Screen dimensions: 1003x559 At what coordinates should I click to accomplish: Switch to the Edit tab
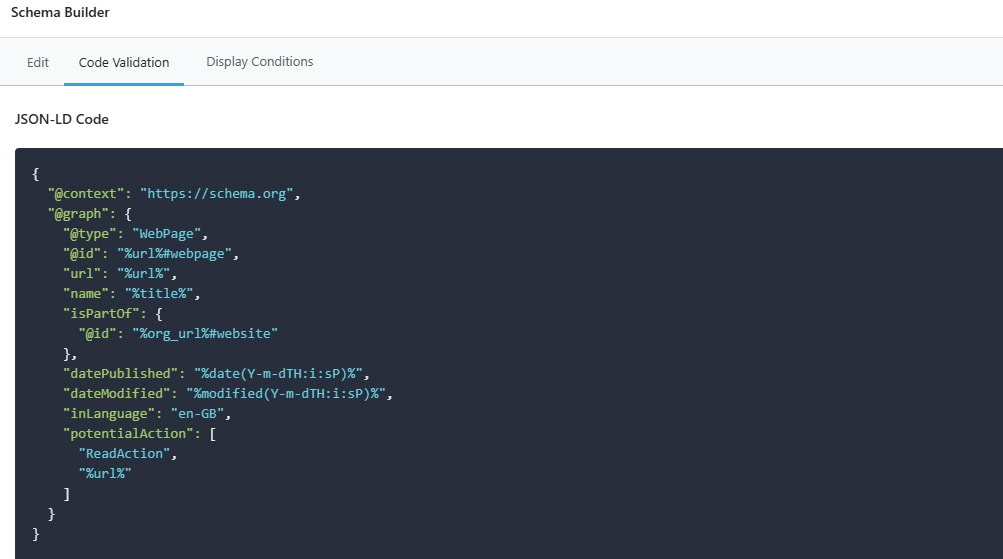tap(38, 62)
